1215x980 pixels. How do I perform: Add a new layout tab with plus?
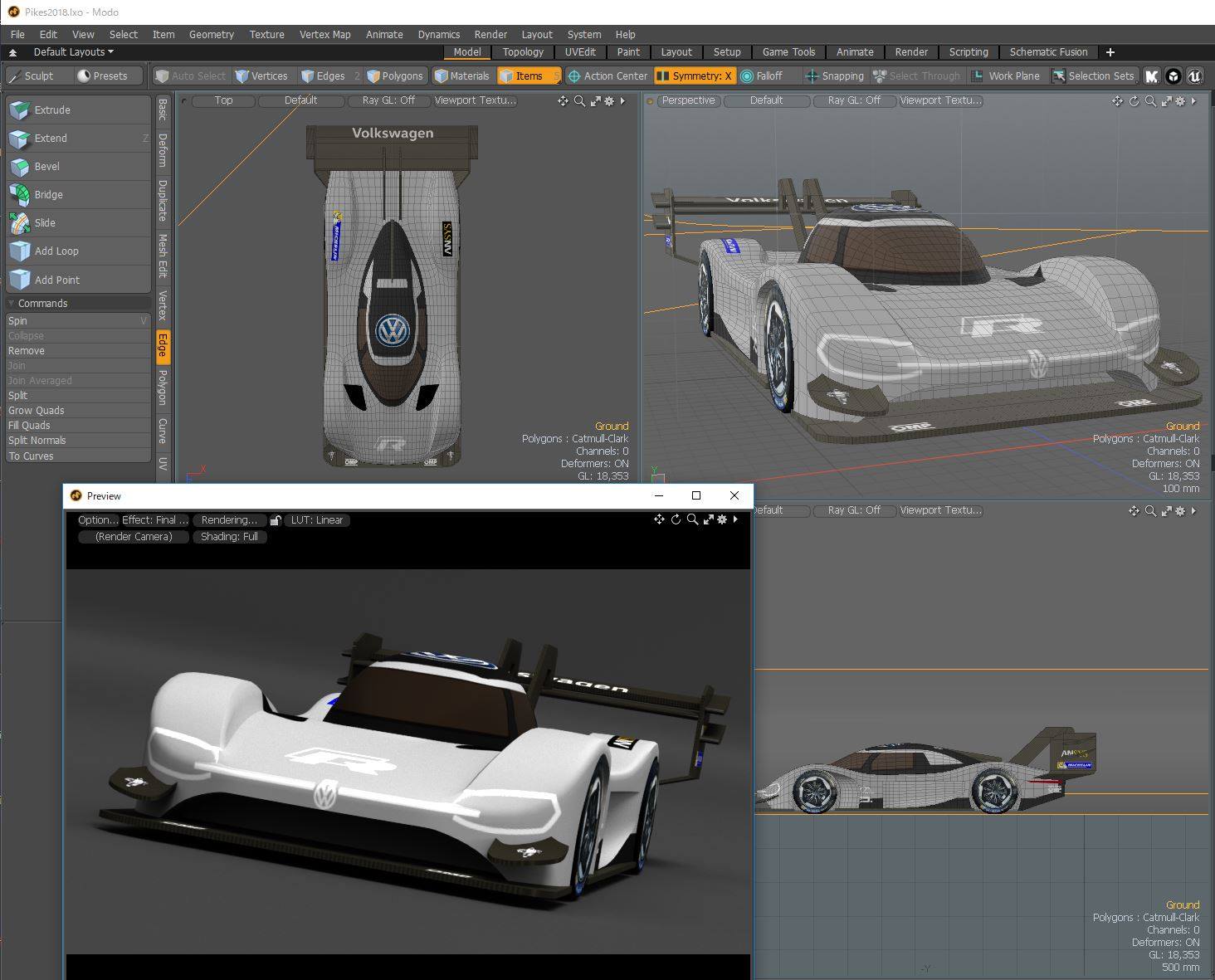[1110, 51]
